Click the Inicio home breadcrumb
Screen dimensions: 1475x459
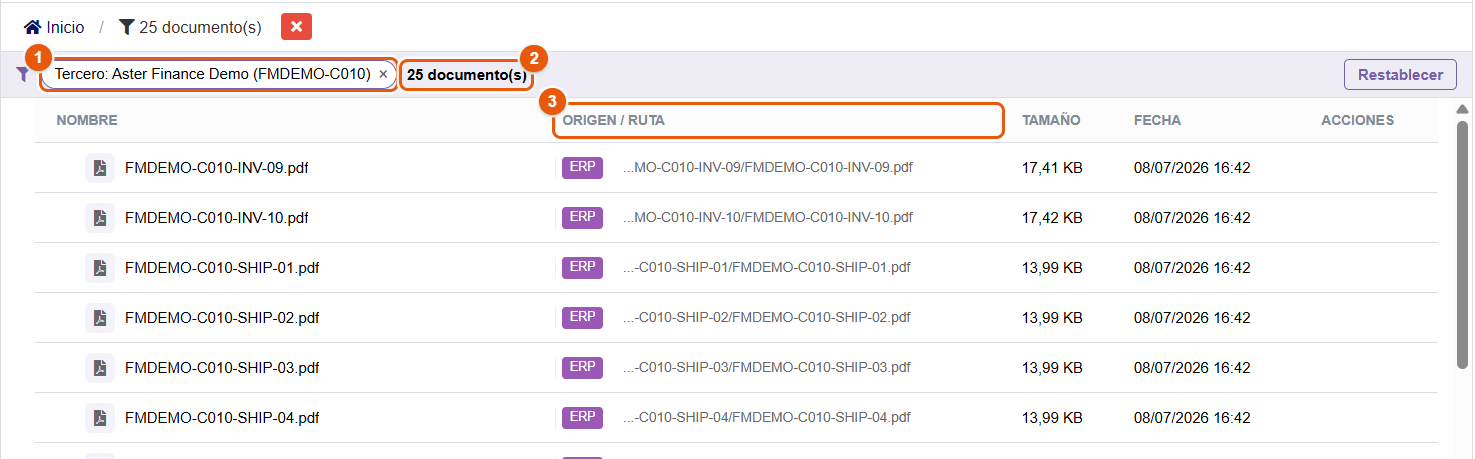[x=54, y=27]
